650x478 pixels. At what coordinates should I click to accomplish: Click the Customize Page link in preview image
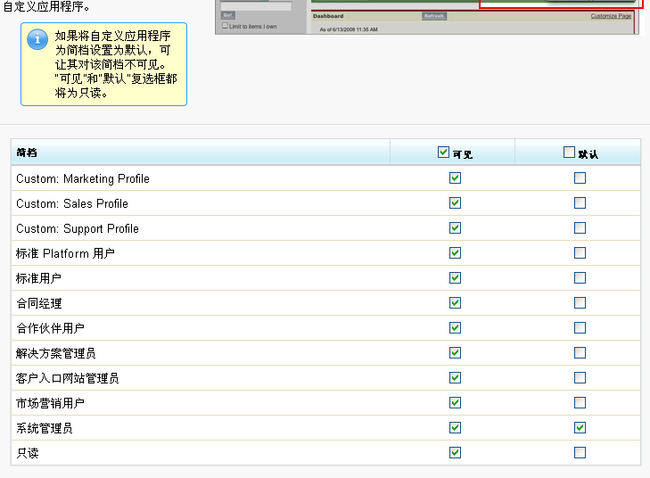611,16
